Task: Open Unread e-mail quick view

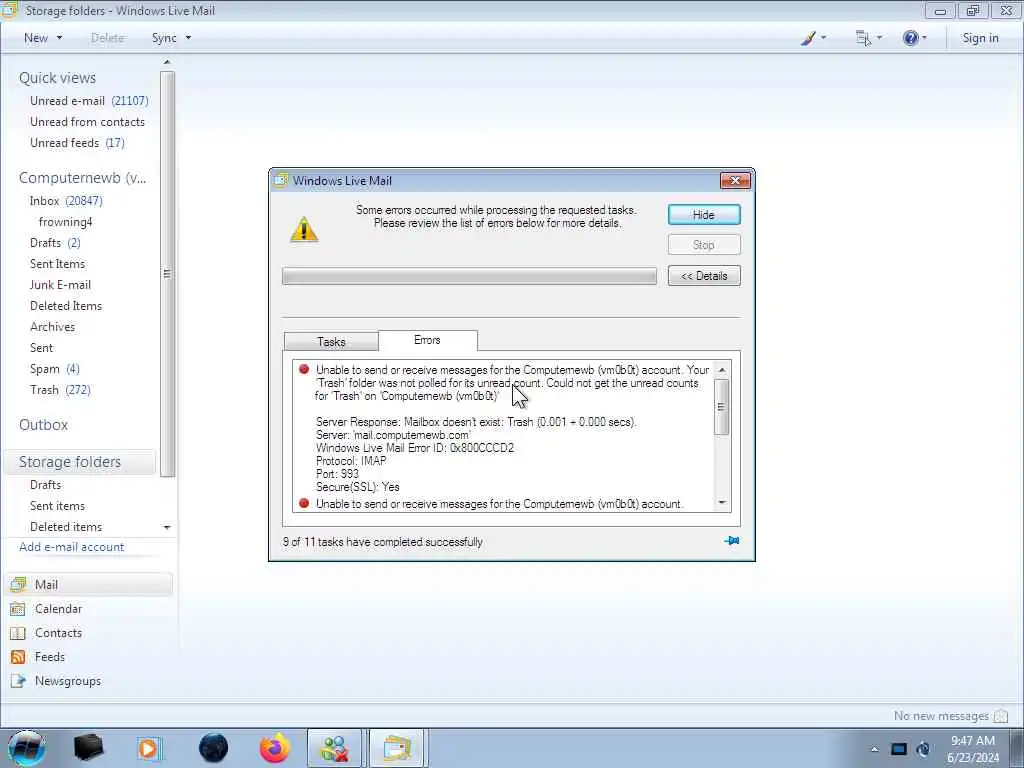Action: coord(89,101)
